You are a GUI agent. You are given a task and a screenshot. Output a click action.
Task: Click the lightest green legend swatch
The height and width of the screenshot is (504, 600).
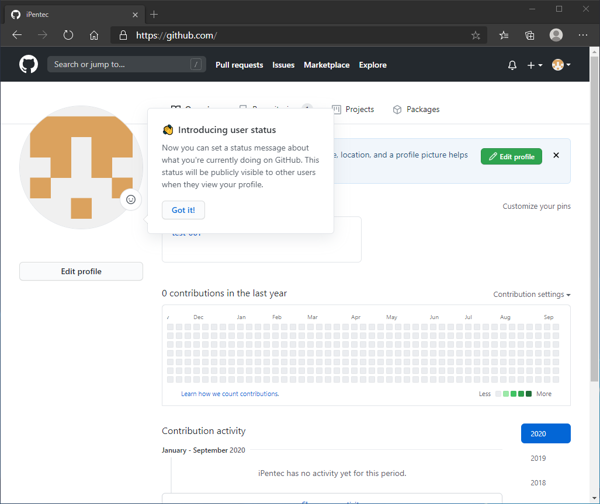[506, 394]
